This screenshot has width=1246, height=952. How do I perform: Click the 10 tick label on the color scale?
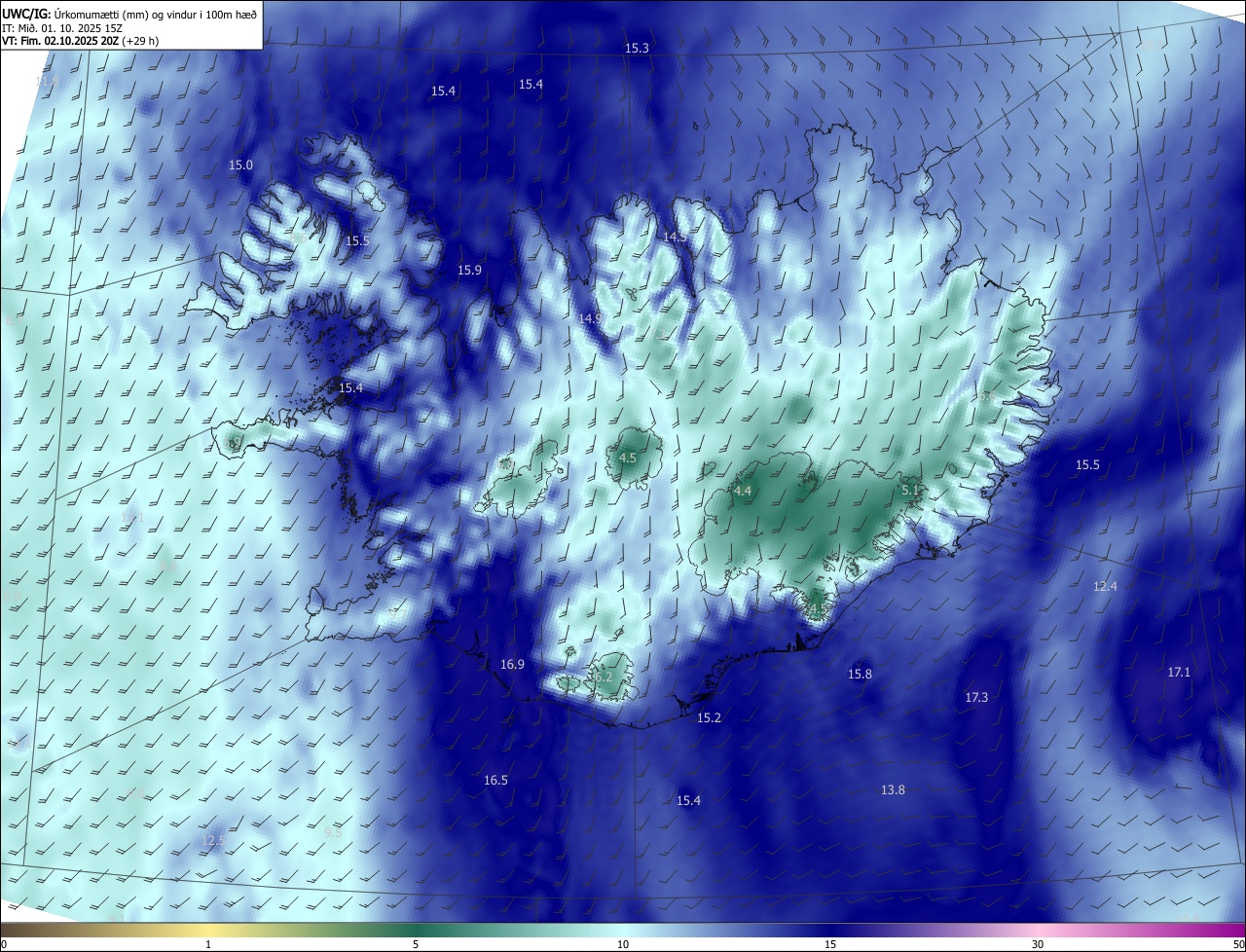click(623, 944)
